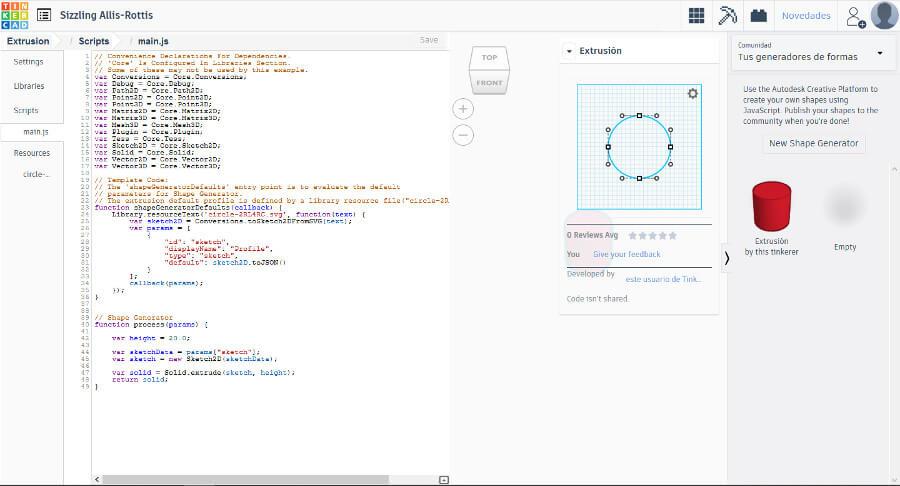Click the pickaxe Minecraft blocks icon
The height and width of the screenshot is (486, 900).
pos(728,16)
